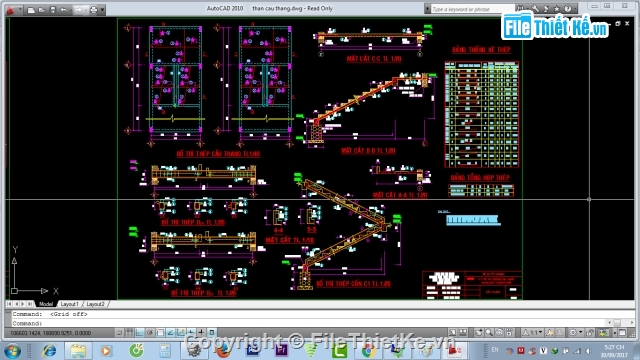Screen dimensions: 640x360
Task: Expand the Quick Access Toolbar customize arrow
Action: [102, 10]
